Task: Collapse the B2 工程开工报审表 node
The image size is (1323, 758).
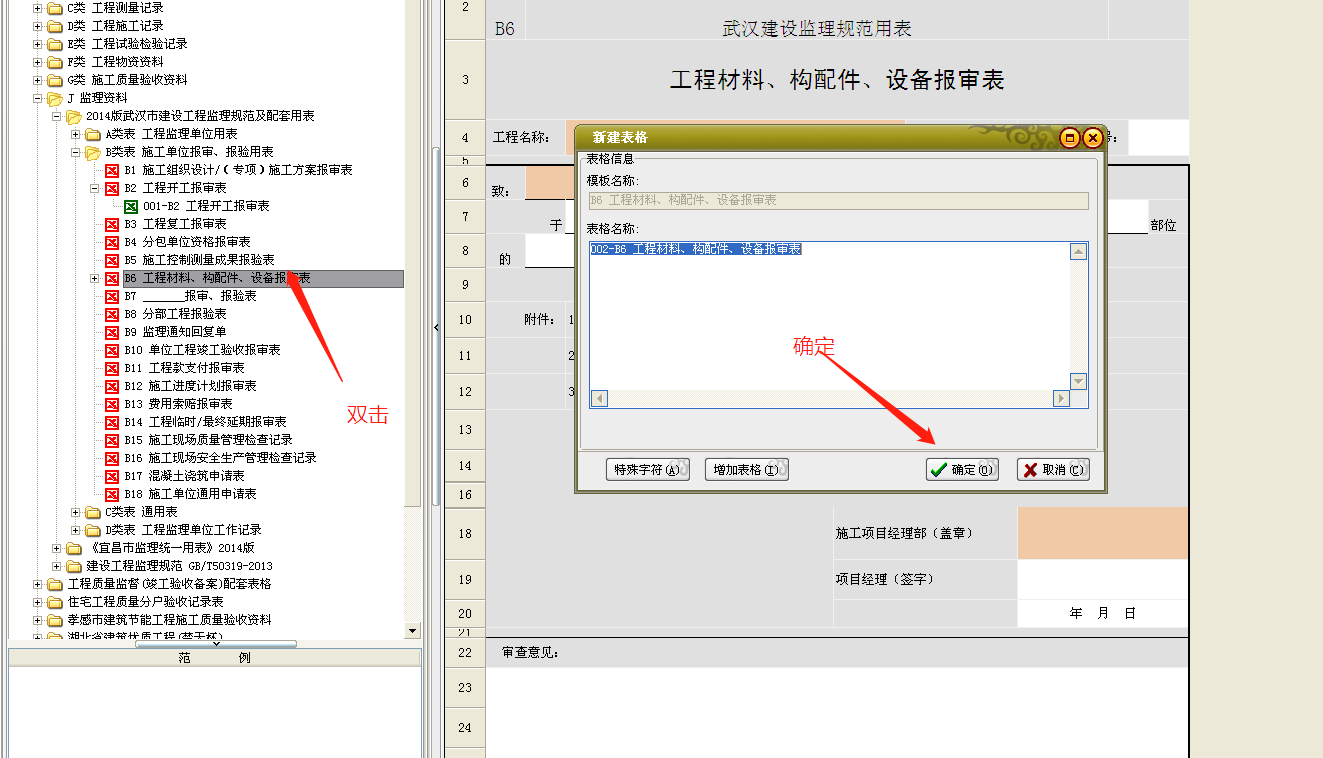Action: pyautogui.click(x=95, y=188)
